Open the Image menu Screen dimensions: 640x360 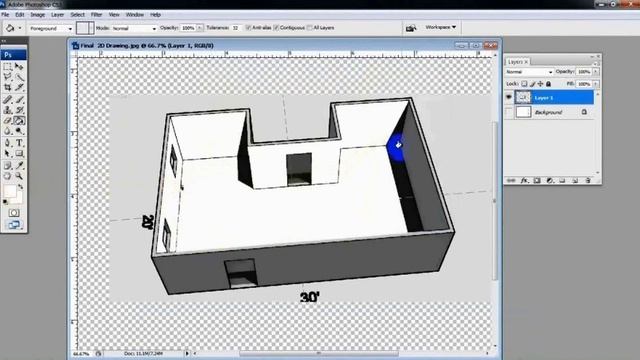tap(38, 15)
